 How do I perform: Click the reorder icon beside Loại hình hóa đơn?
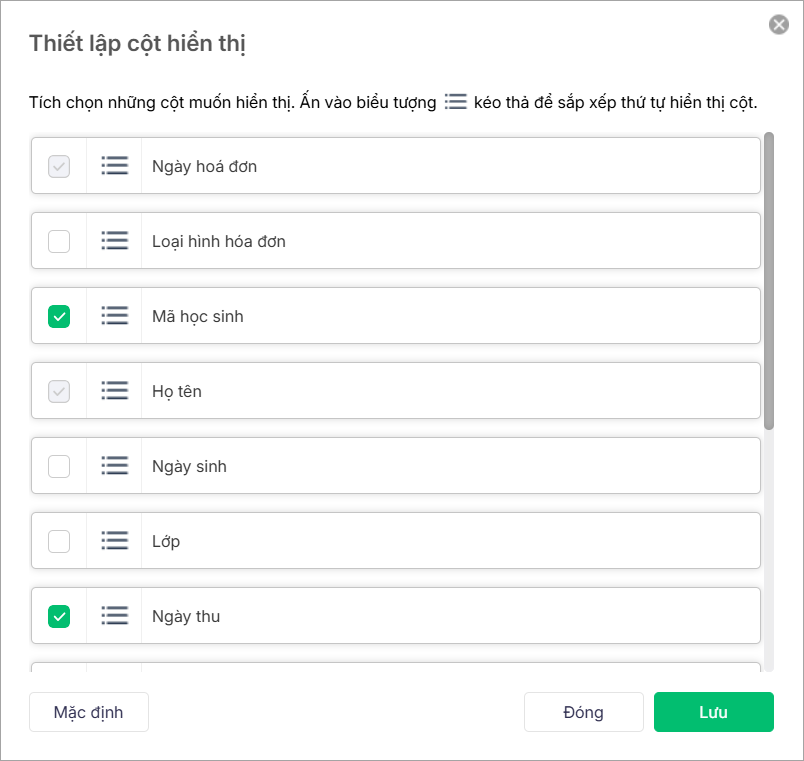[x=115, y=241]
